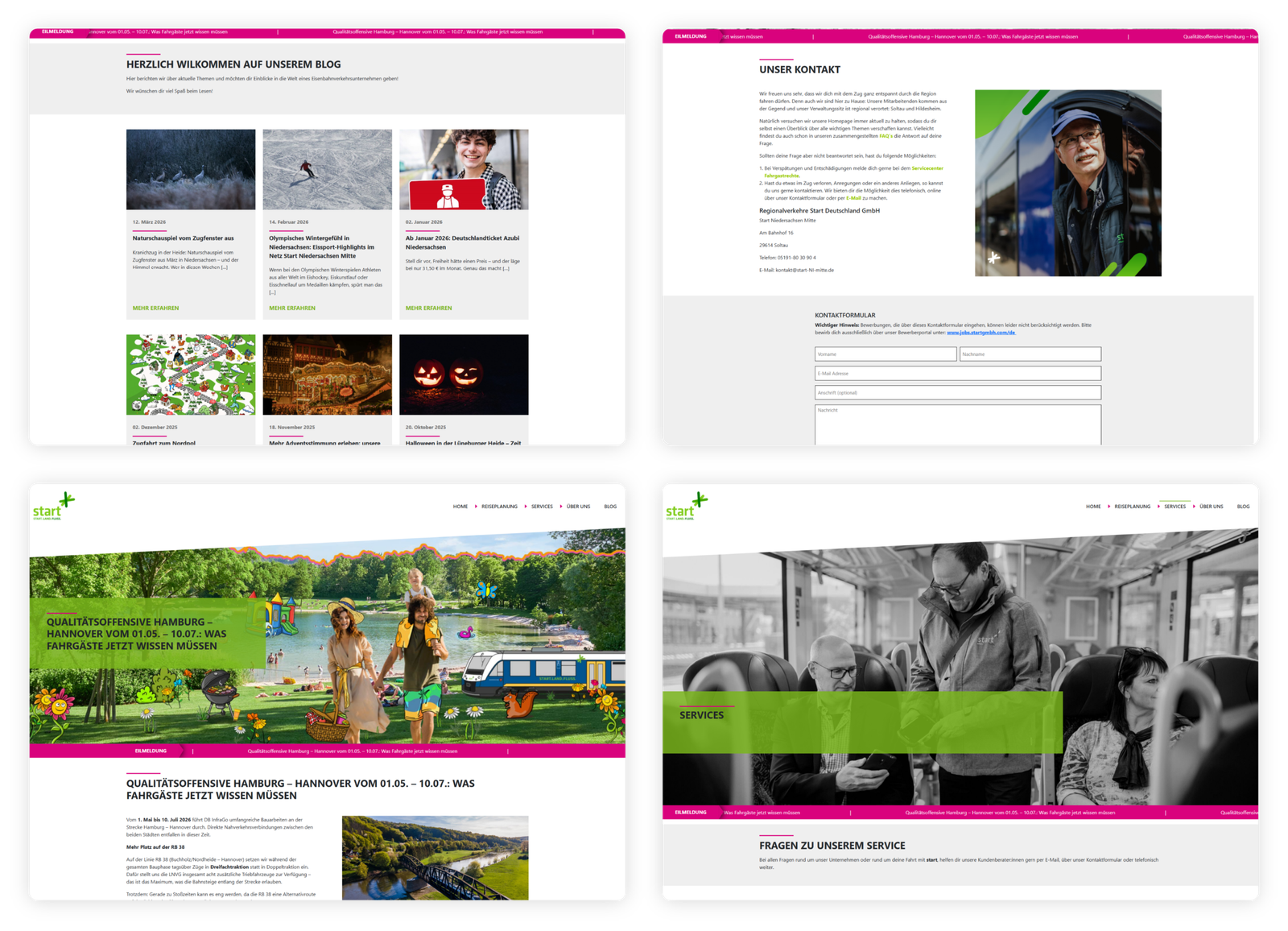Viewport: 1288px width, 931px height.
Task: Focus the E-Mail Adresse field
Action: tap(958, 374)
